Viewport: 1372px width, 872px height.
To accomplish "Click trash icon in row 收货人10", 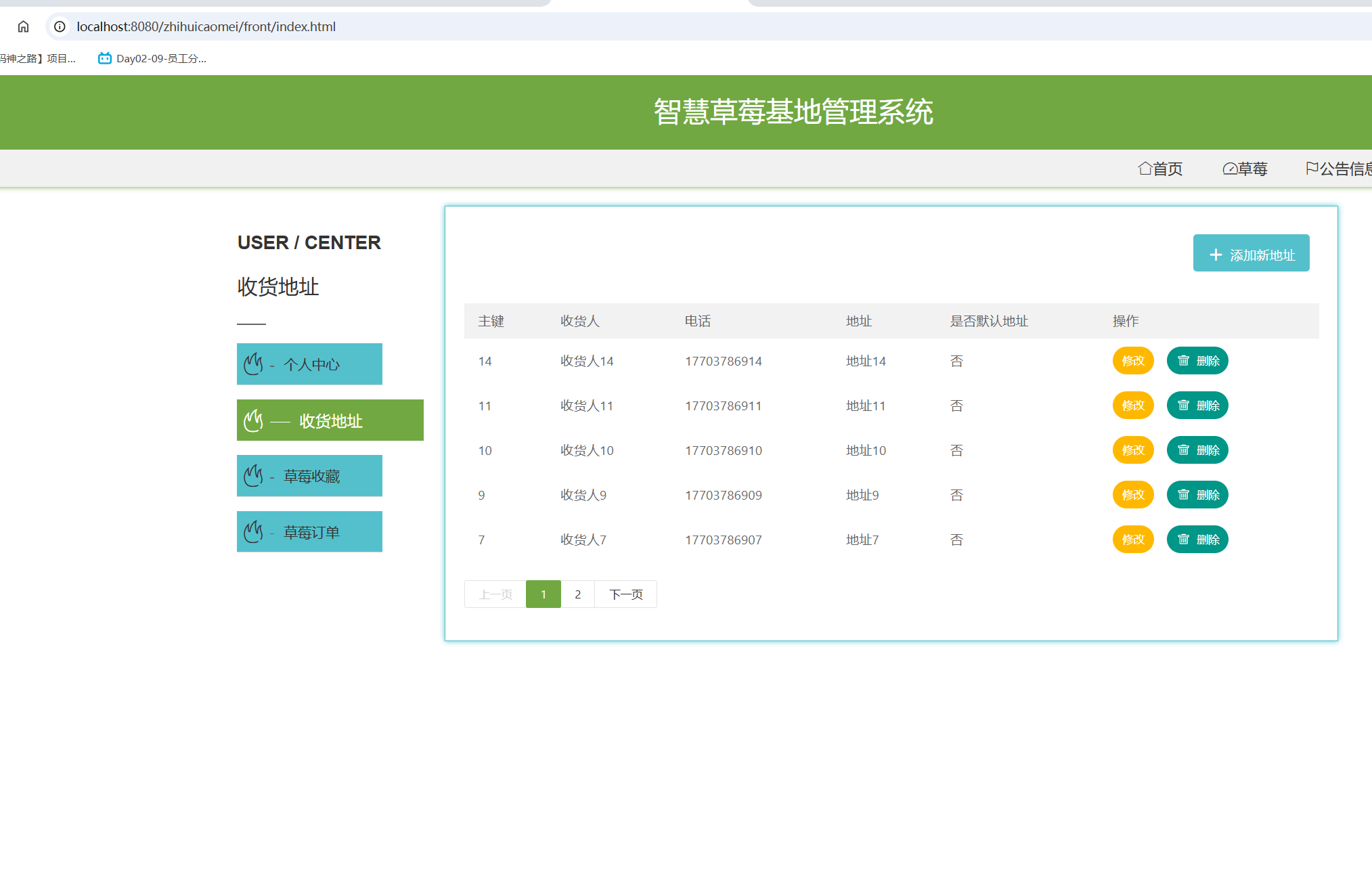I will [x=1183, y=450].
